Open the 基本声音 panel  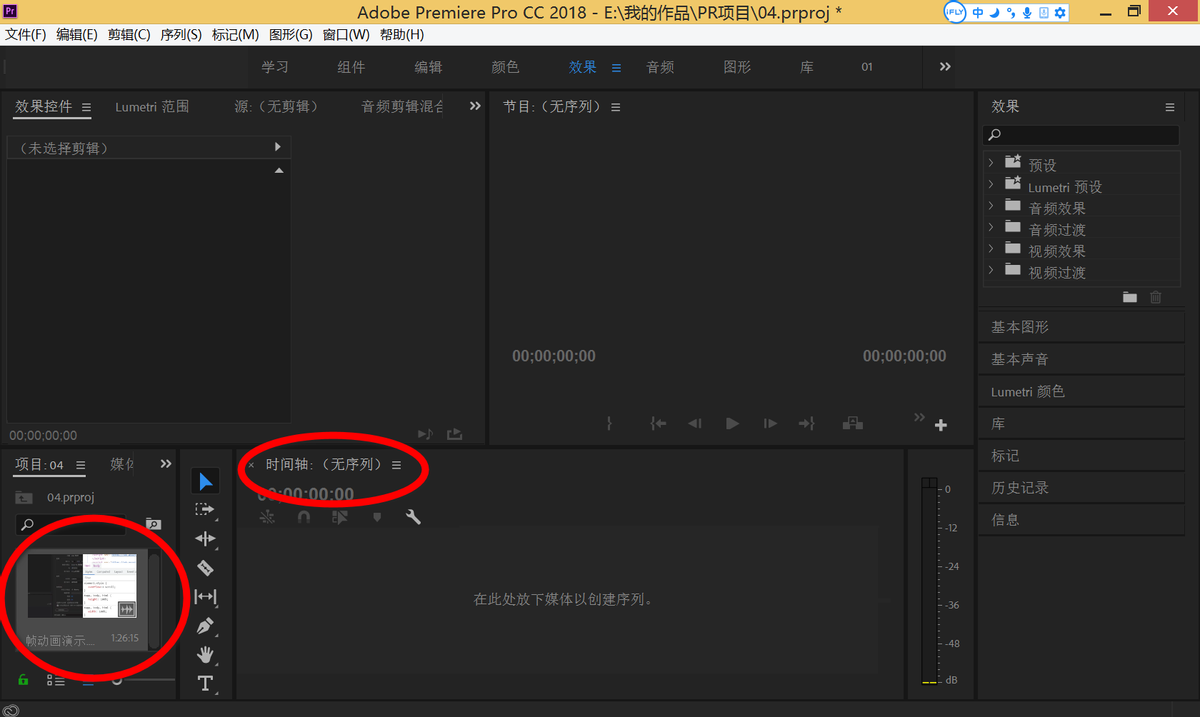coord(1020,359)
